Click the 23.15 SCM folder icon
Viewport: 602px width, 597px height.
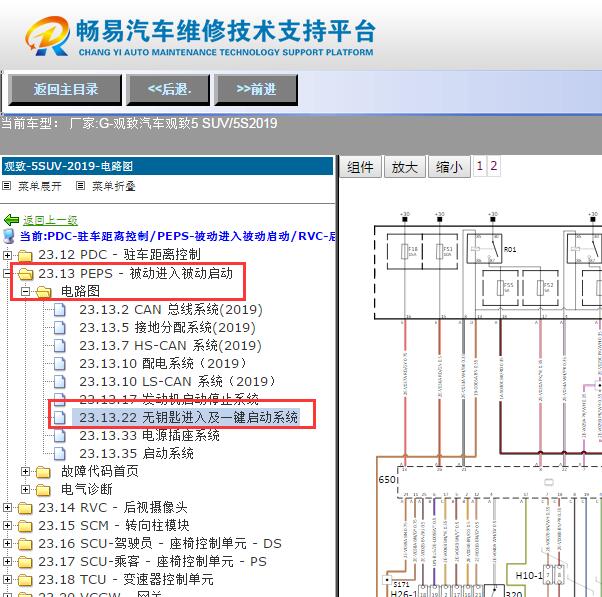coord(25,526)
